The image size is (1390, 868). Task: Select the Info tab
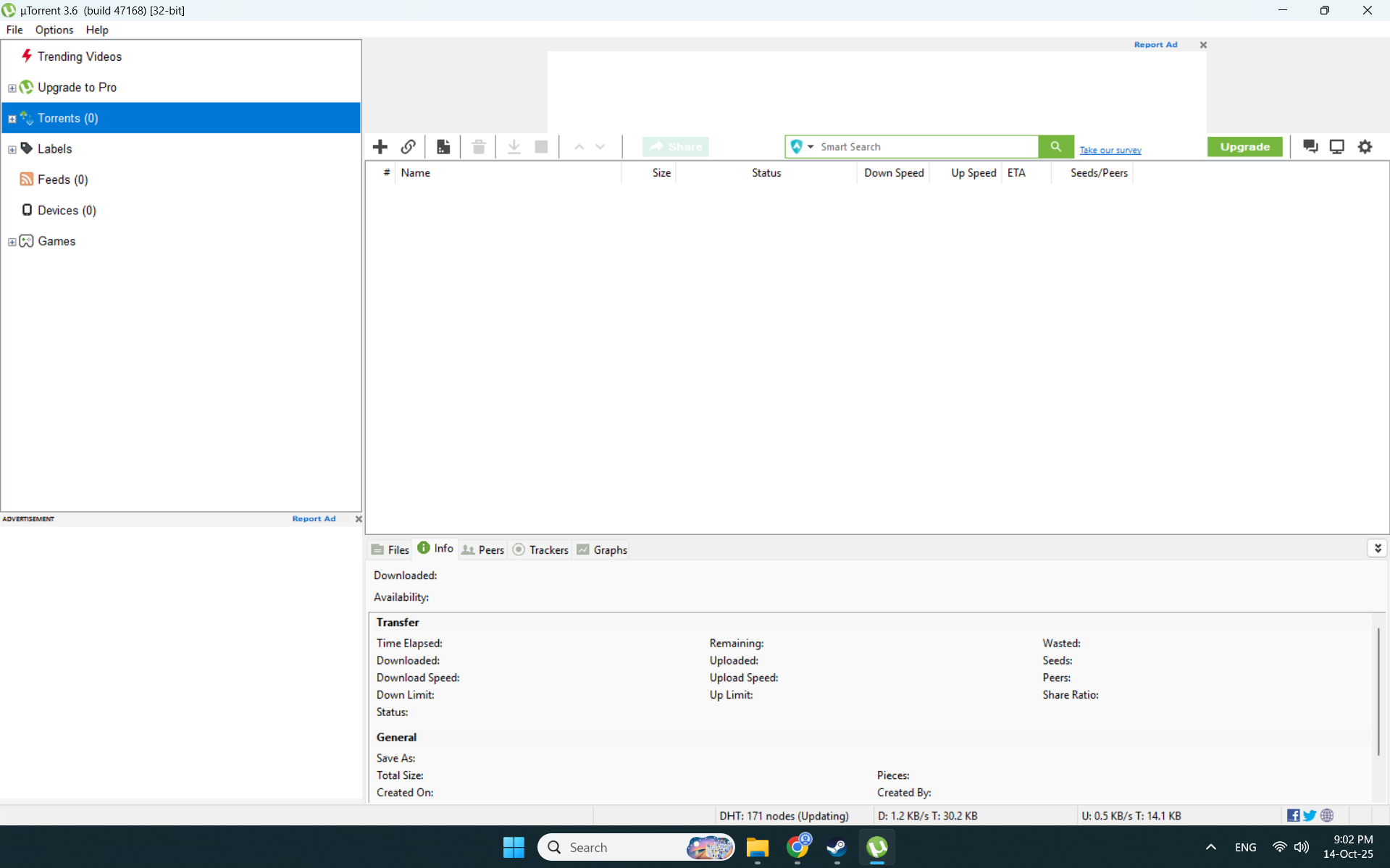435,548
